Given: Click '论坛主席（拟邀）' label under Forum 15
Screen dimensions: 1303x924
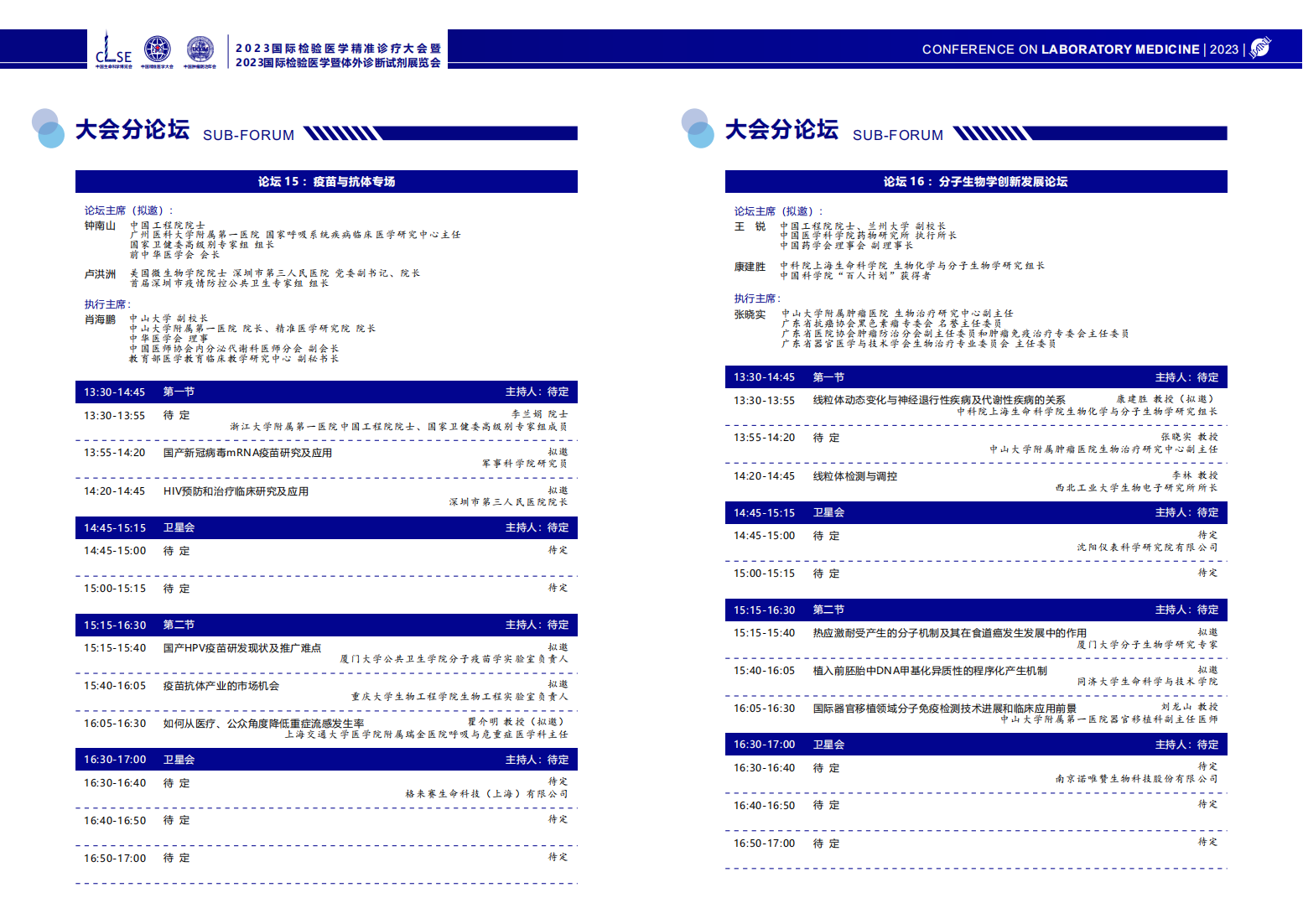Looking at the screenshot, I should coord(128,210).
